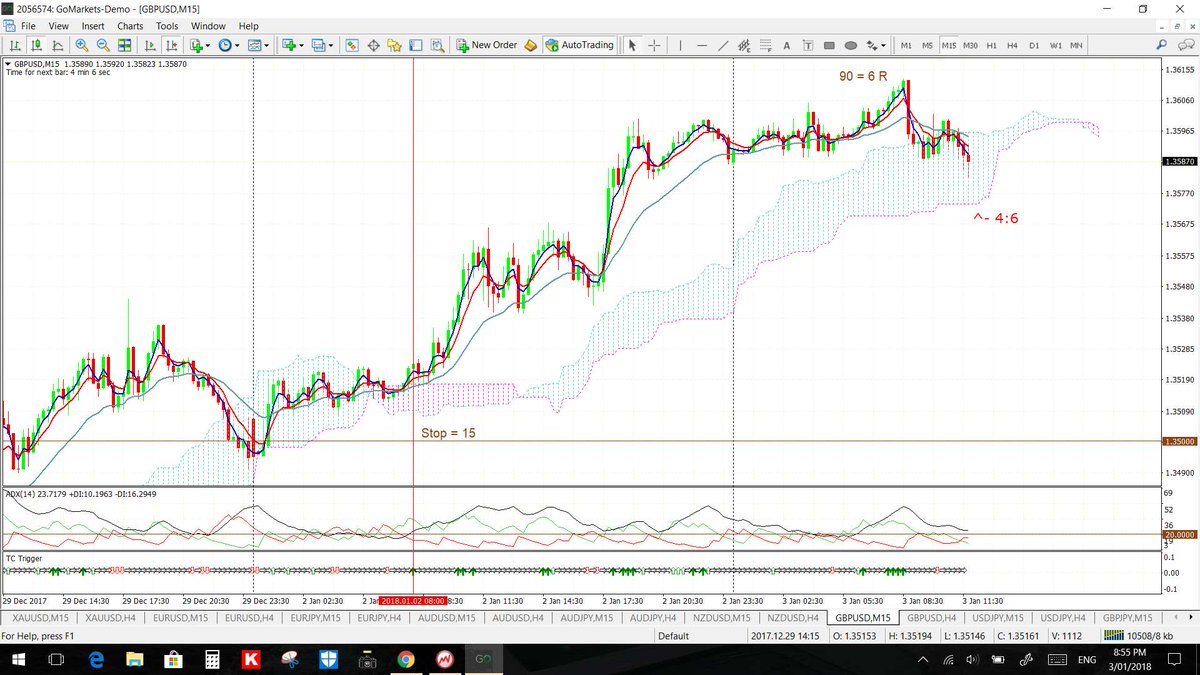Click the Default profile in status bar

[x=673, y=636]
